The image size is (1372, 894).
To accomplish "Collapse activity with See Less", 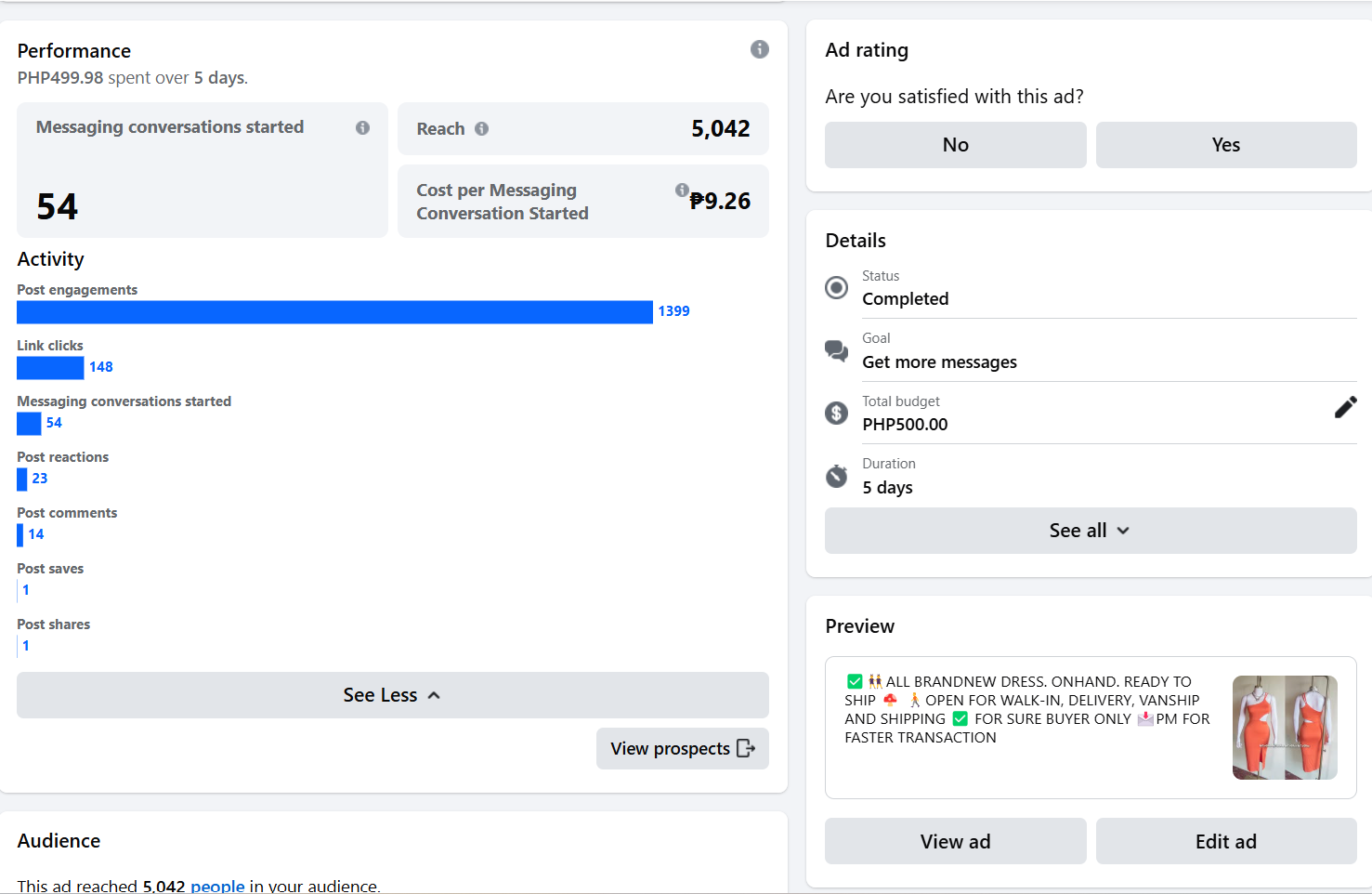I will click(x=392, y=695).
